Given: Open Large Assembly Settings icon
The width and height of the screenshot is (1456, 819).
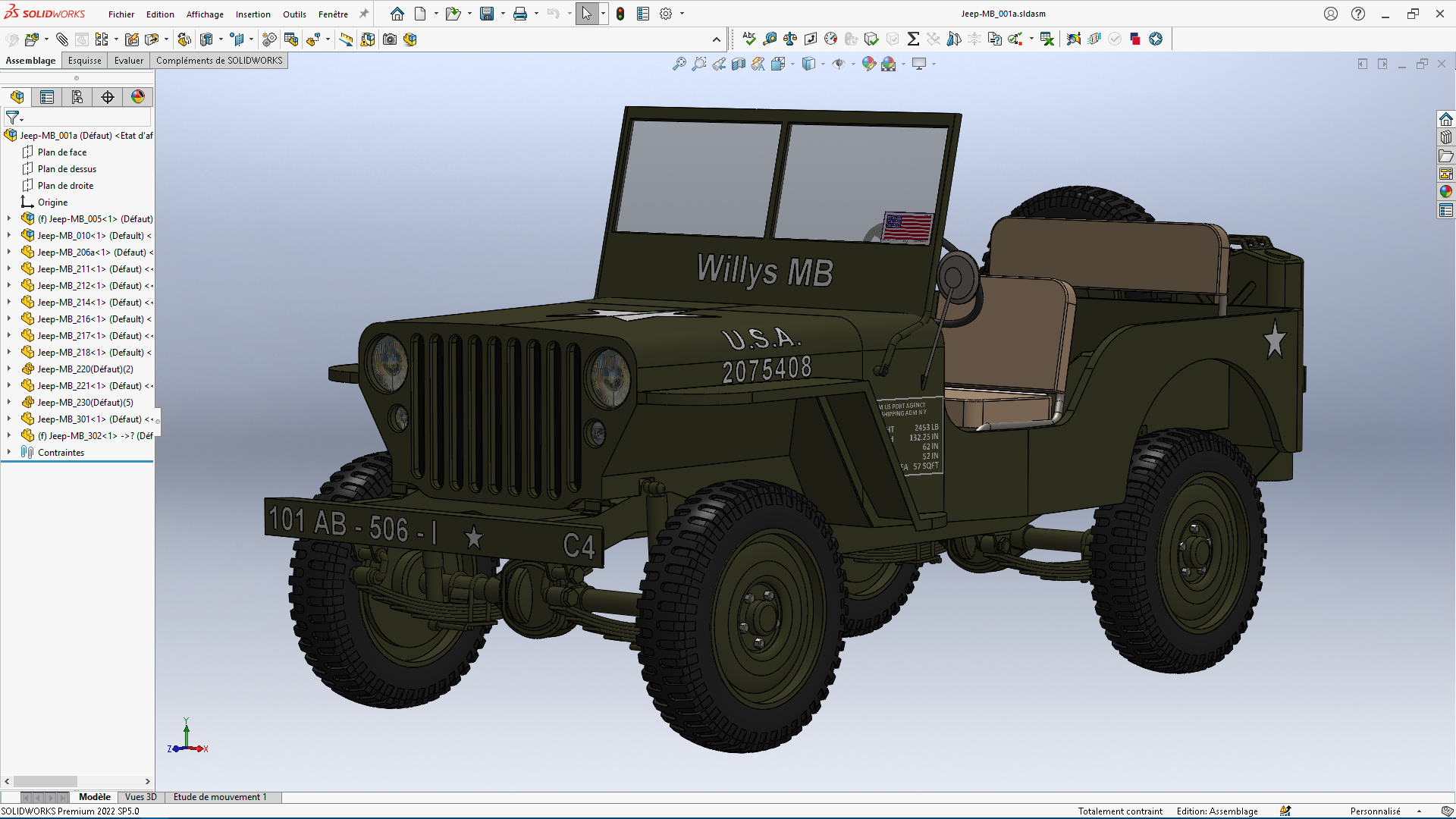Looking at the screenshot, I should 410,39.
